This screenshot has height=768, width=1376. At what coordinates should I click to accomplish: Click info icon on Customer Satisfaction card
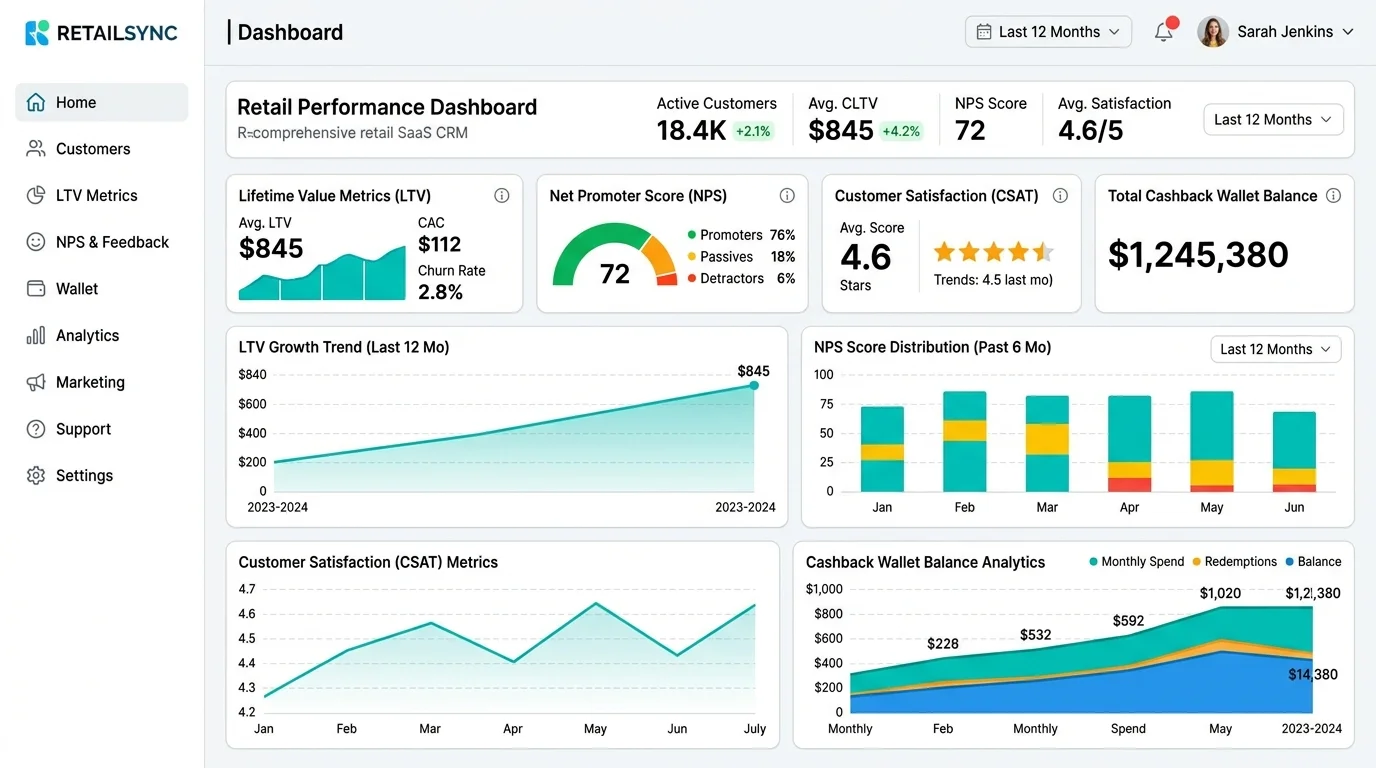point(1060,196)
